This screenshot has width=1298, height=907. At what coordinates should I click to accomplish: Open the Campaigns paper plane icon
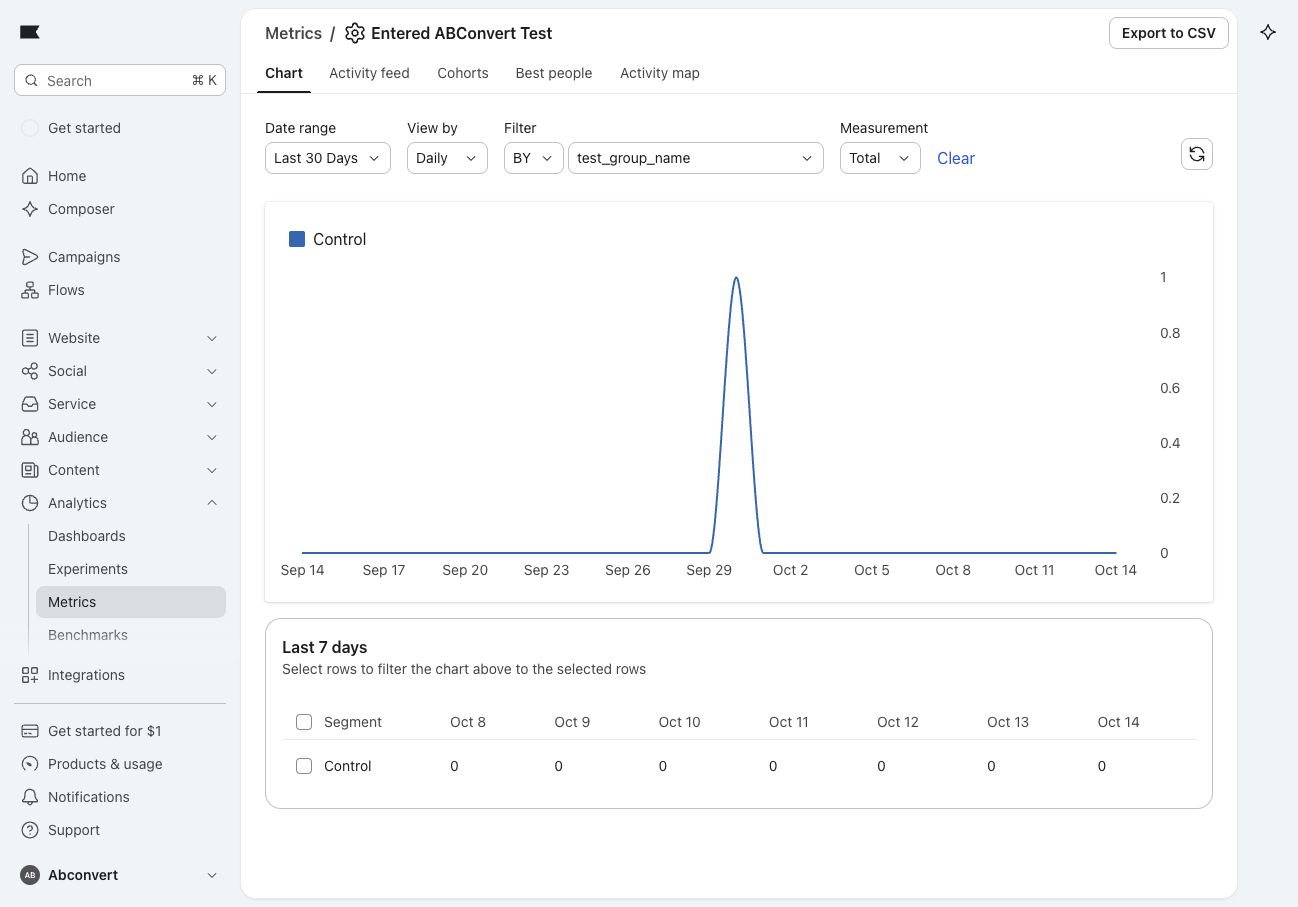click(30, 257)
